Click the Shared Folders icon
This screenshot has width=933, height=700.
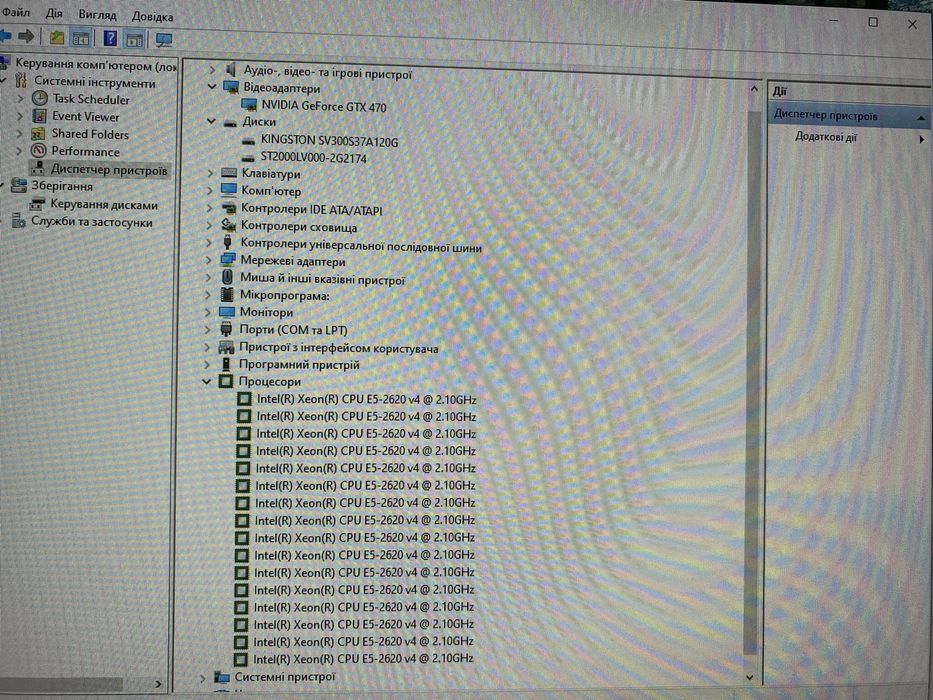point(39,133)
